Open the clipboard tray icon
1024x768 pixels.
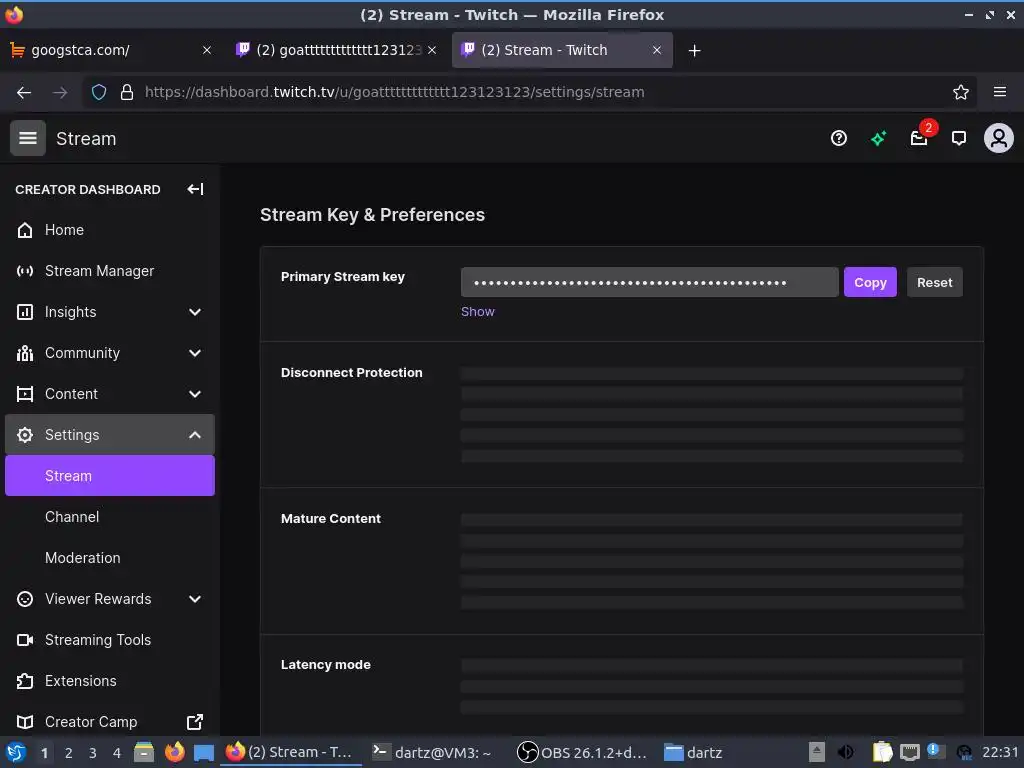pos(882,752)
